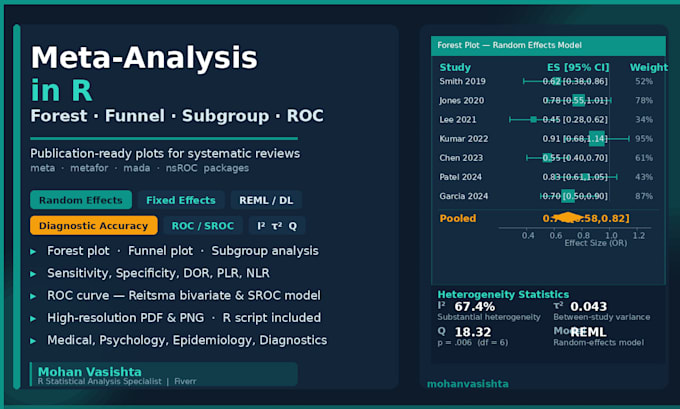
Task: Click 'Forest · Funnel · Subgroup · ROC' subtitle
Action: tap(177, 116)
